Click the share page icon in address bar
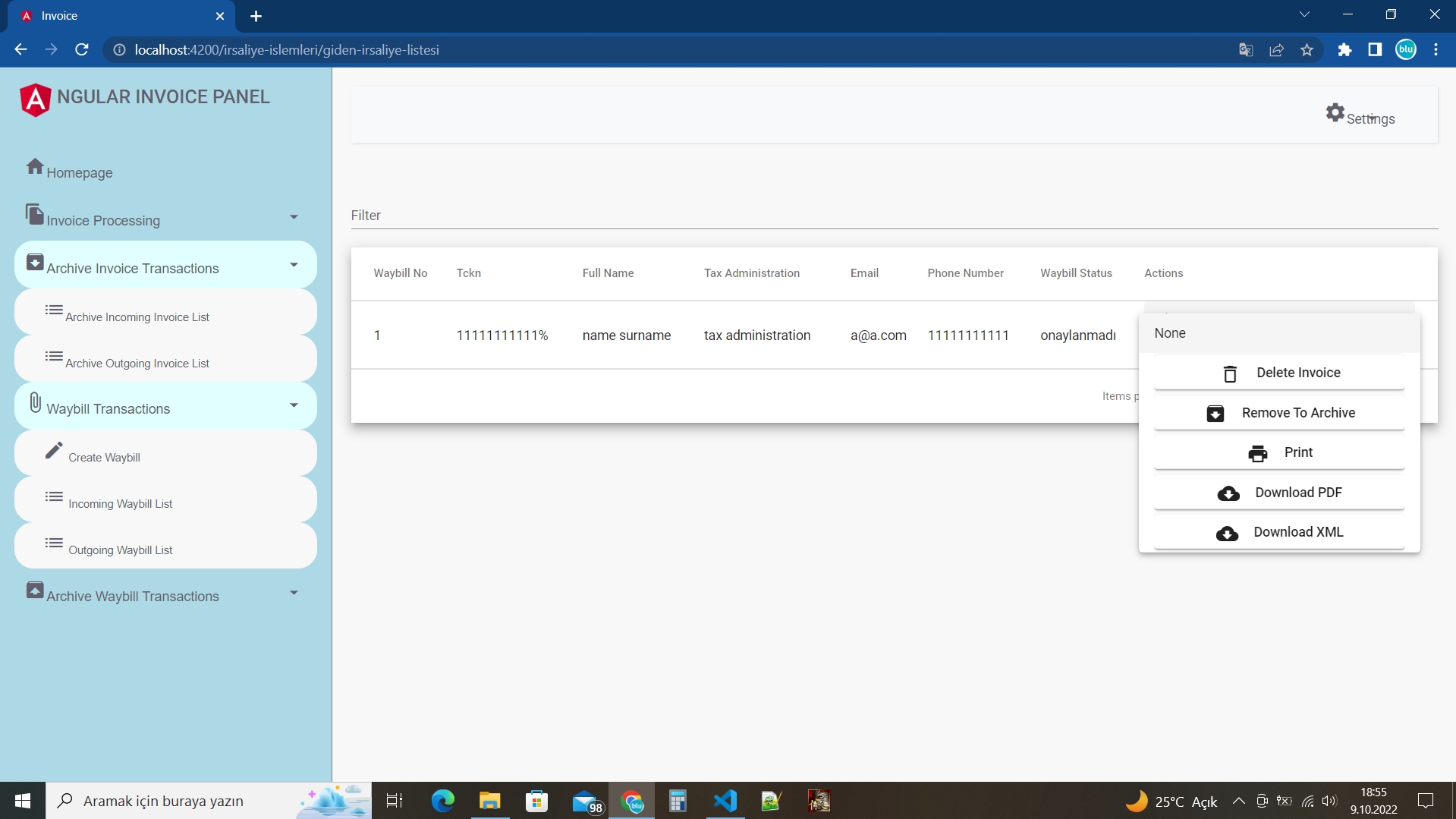1456x819 pixels. 1276,50
